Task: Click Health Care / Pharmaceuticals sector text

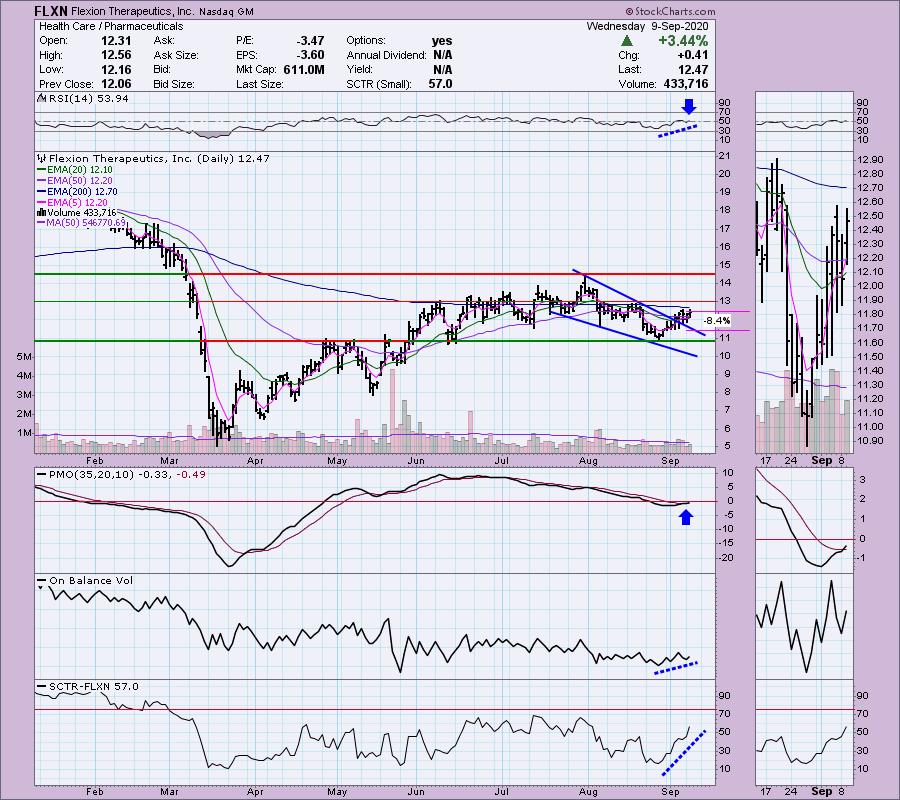Action: pos(111,26)
